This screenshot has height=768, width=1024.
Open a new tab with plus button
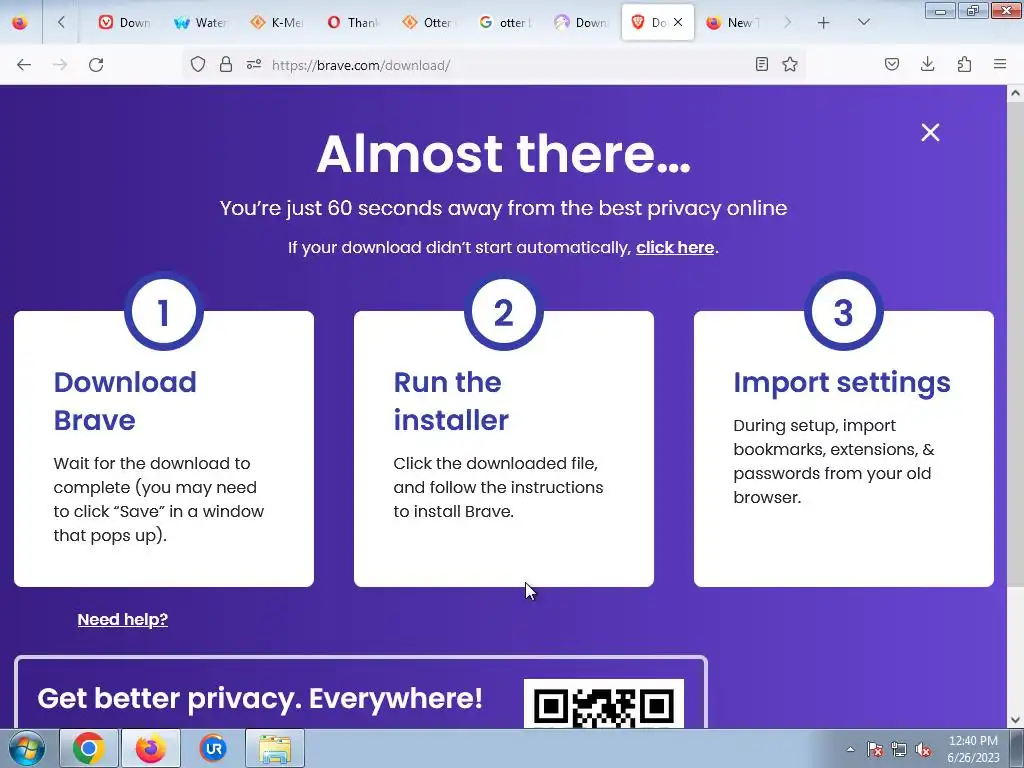pos(824,22)
